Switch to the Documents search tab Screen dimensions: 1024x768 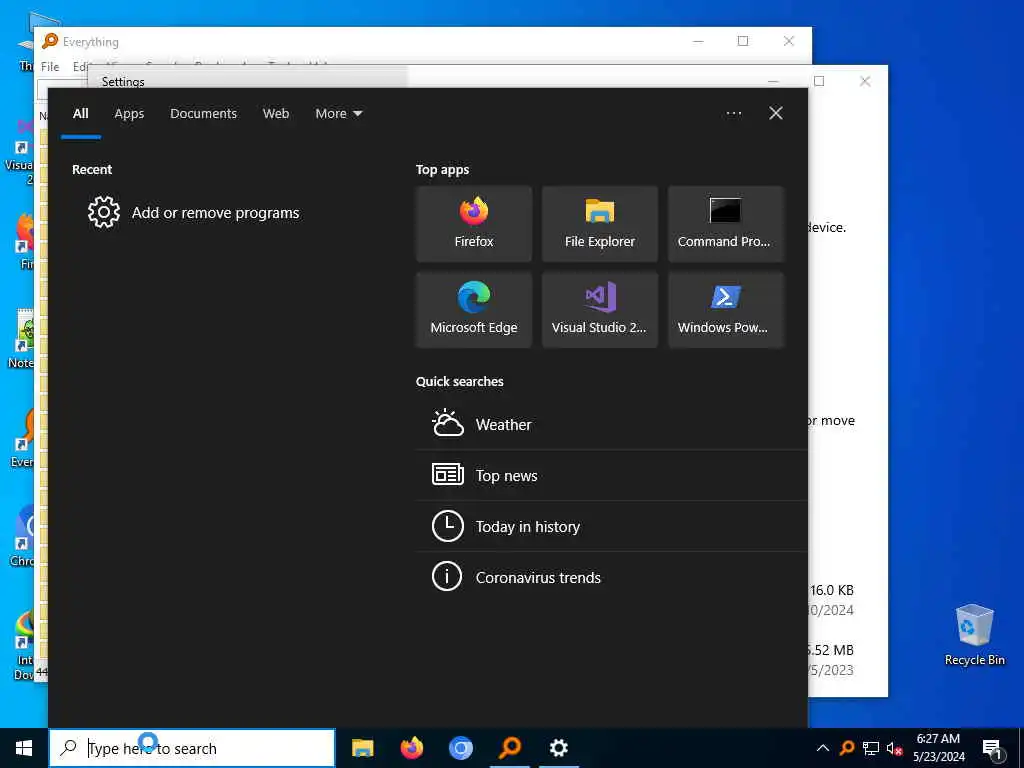click(x=203, y=114)
